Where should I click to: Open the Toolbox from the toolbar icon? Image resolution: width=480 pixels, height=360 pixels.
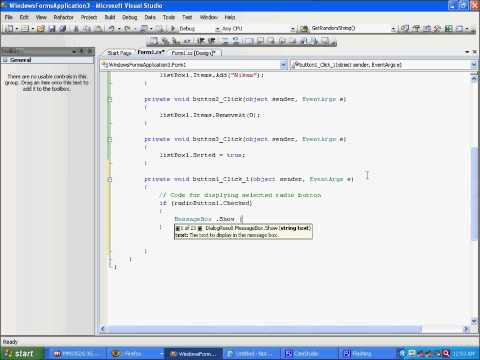pos(438,29)
